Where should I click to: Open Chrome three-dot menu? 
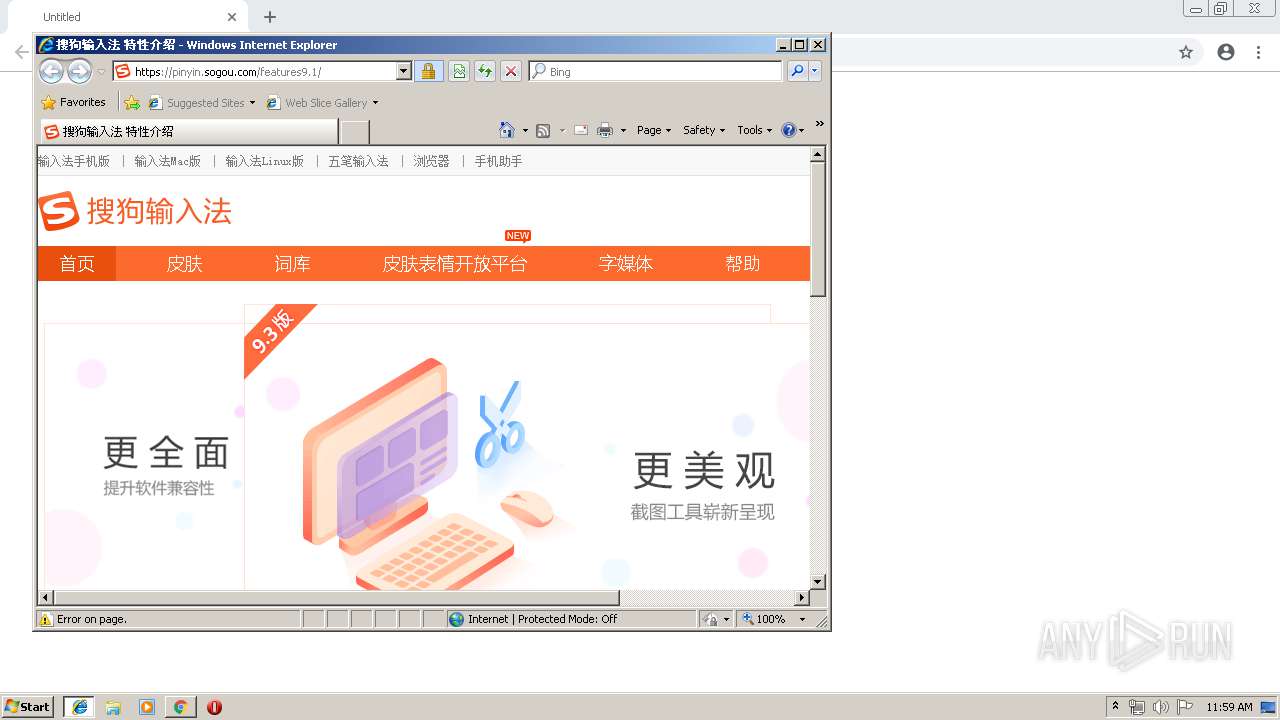point(1258,52)
